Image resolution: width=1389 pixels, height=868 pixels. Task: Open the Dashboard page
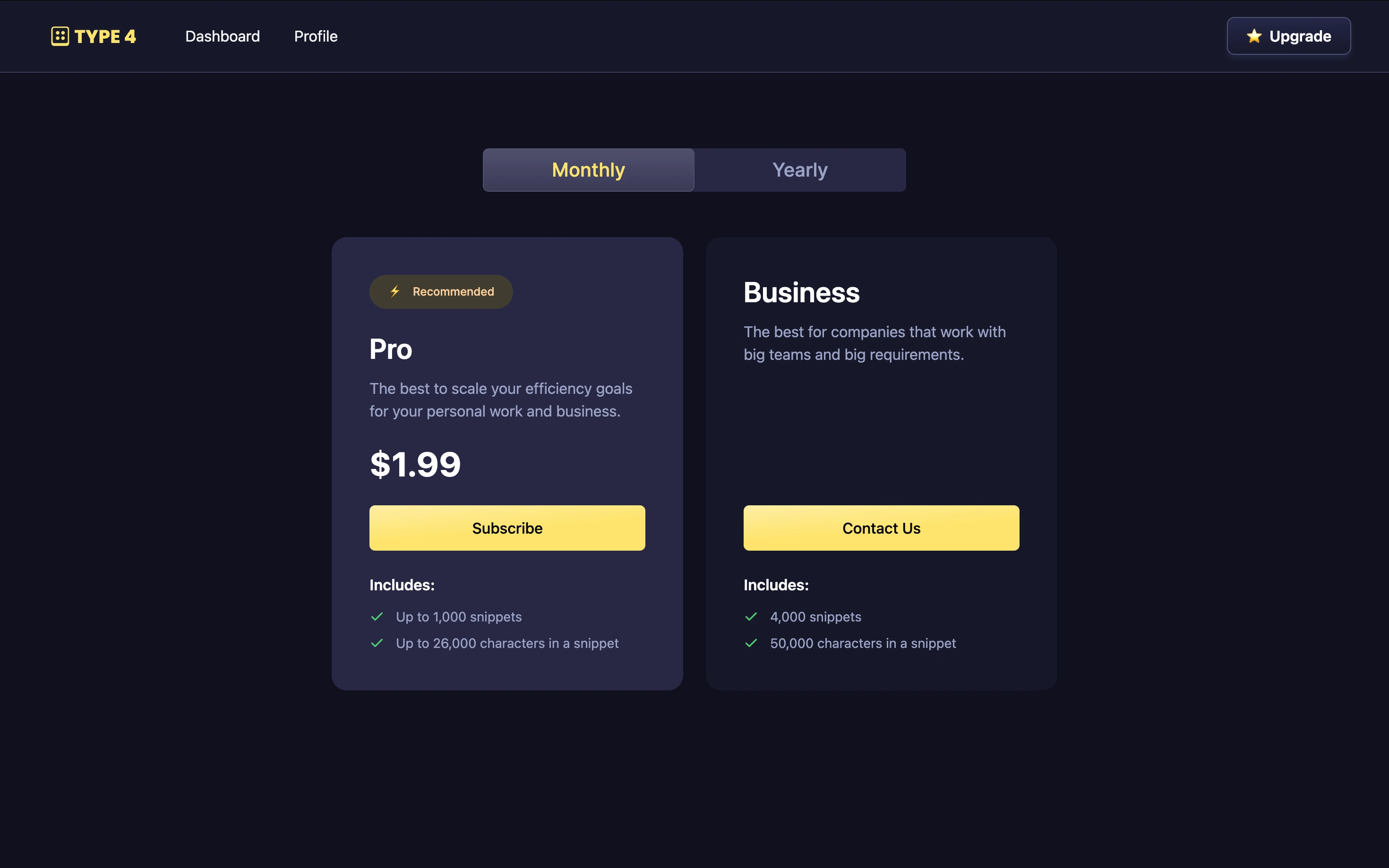(222, 36)
